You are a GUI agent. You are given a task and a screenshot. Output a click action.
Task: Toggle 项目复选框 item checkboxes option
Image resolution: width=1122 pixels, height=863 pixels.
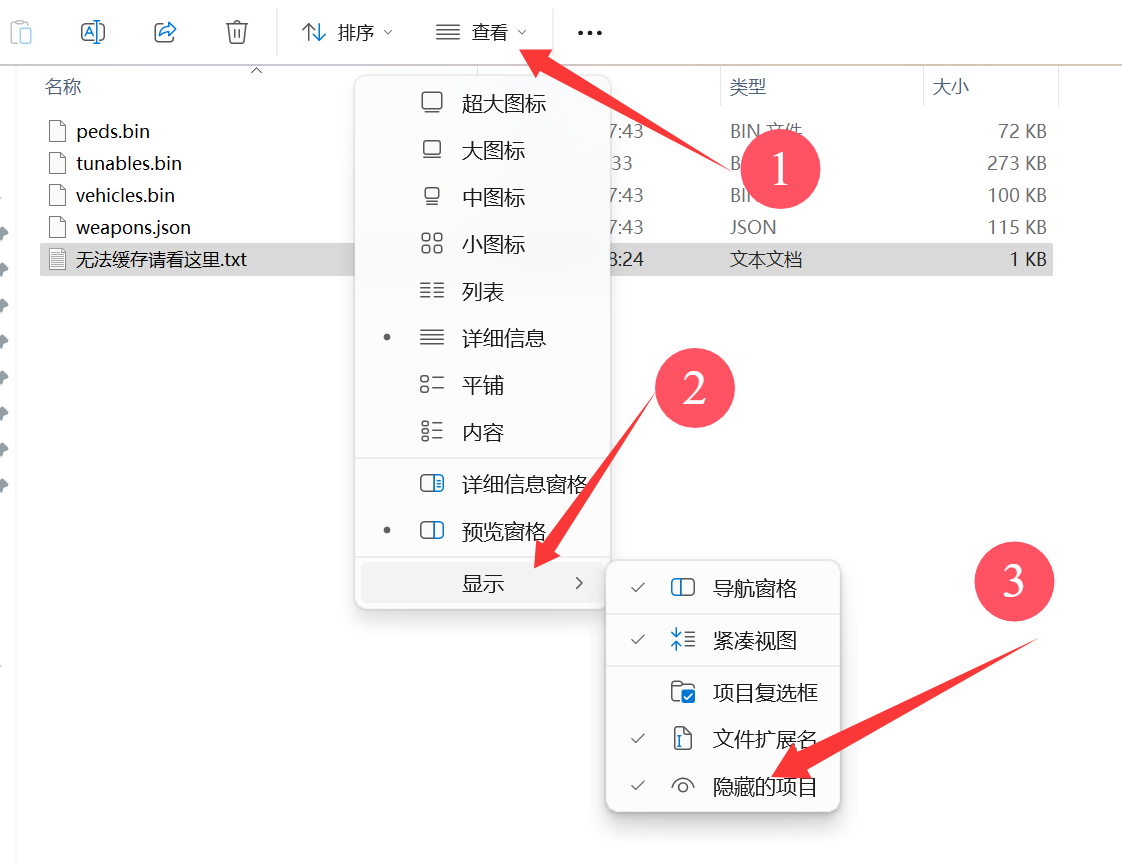[x=764, y=692]
